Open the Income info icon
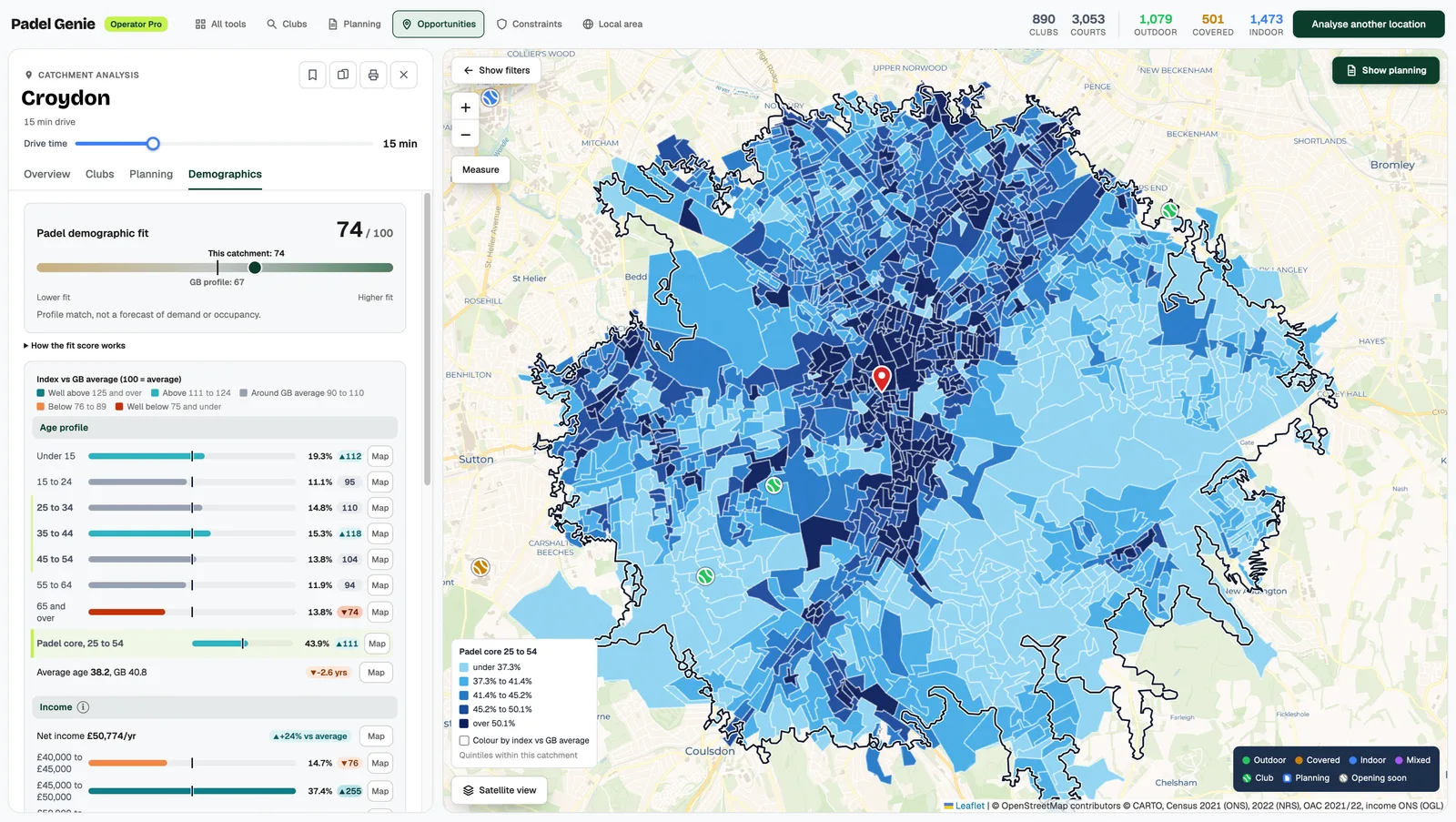 [83, 707]
